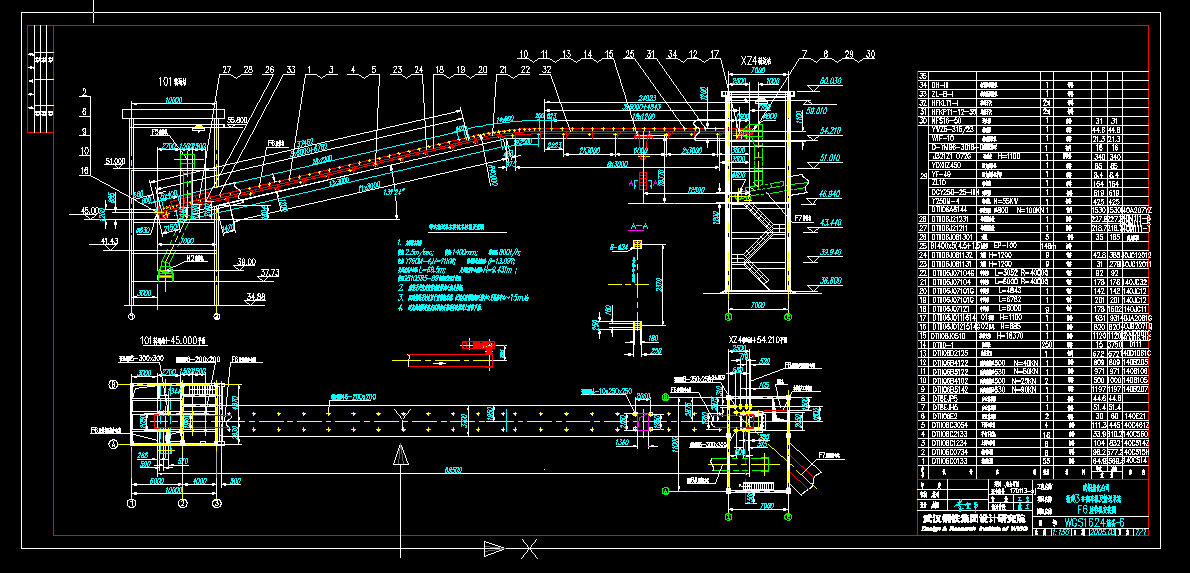Click the YF-49 entry in parts list
This screenshot has width=1190, height=573.
point(941,175)
